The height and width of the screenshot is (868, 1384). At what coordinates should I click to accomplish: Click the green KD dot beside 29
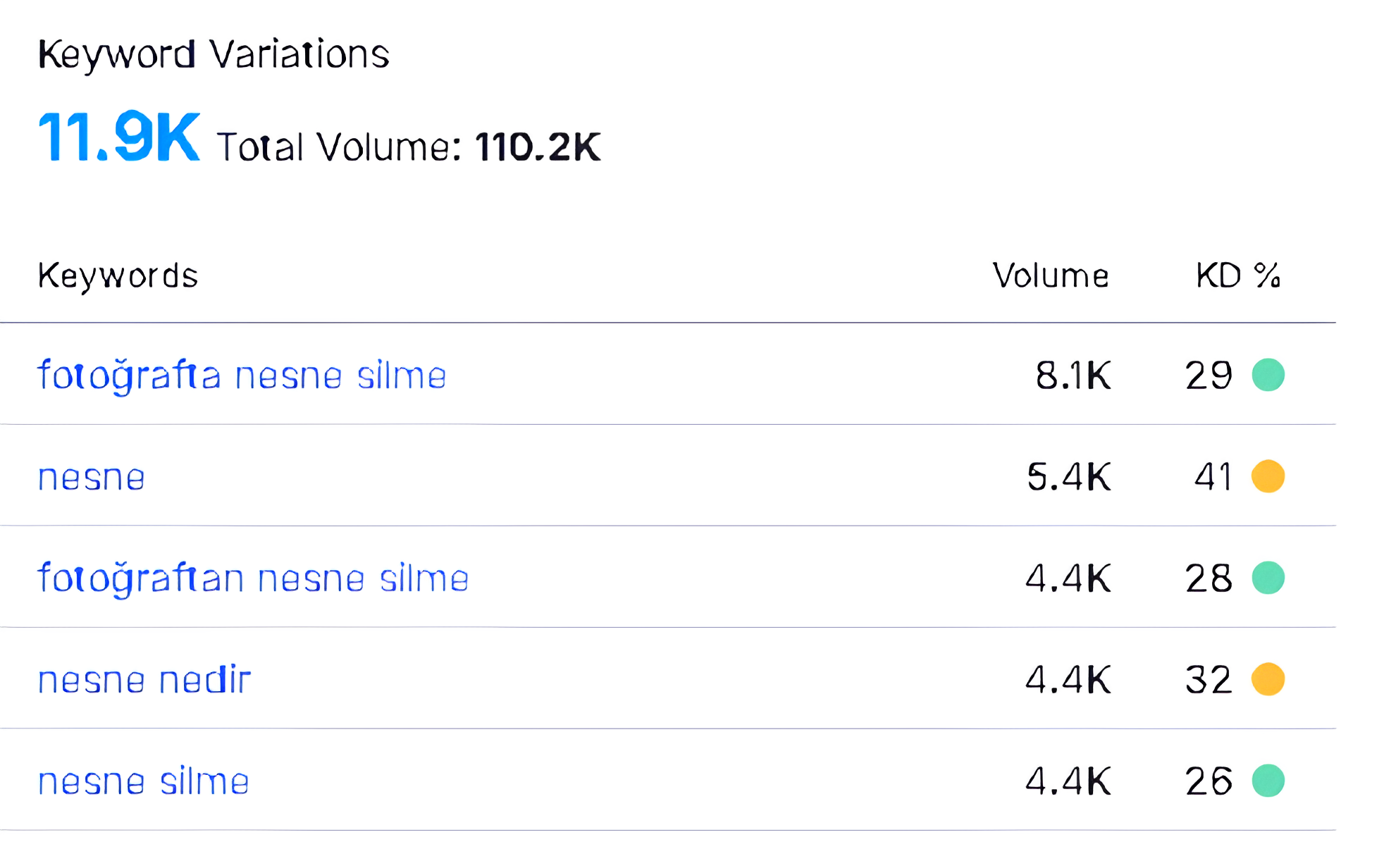[x=1268, y=375]
